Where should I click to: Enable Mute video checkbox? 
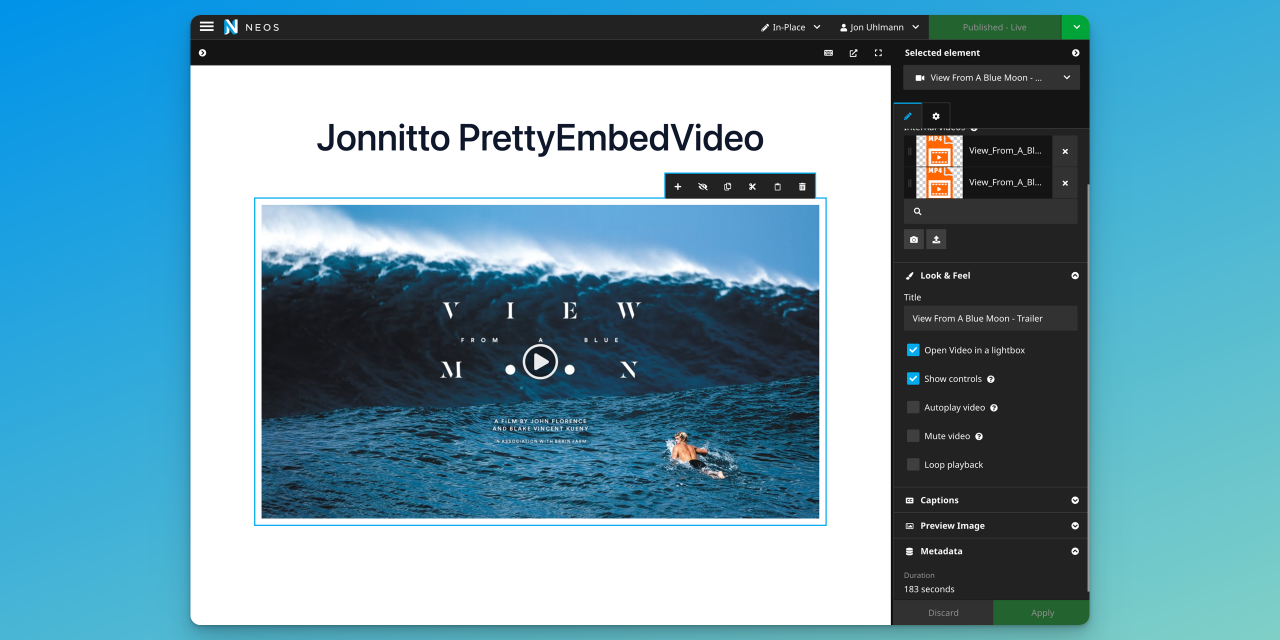click(x=913, y=436)
